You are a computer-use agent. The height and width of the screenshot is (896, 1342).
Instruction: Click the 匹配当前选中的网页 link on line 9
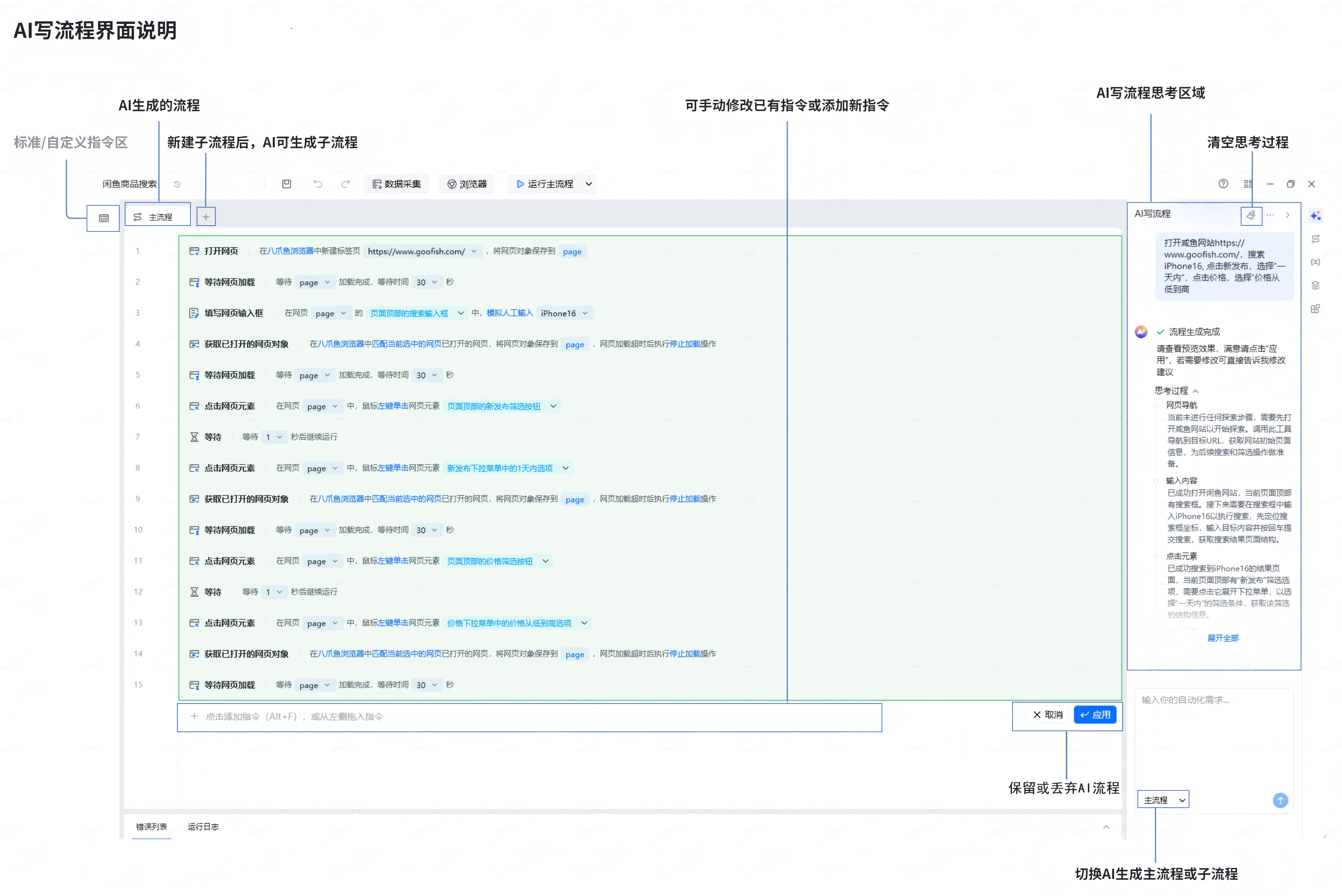(406, 499)
